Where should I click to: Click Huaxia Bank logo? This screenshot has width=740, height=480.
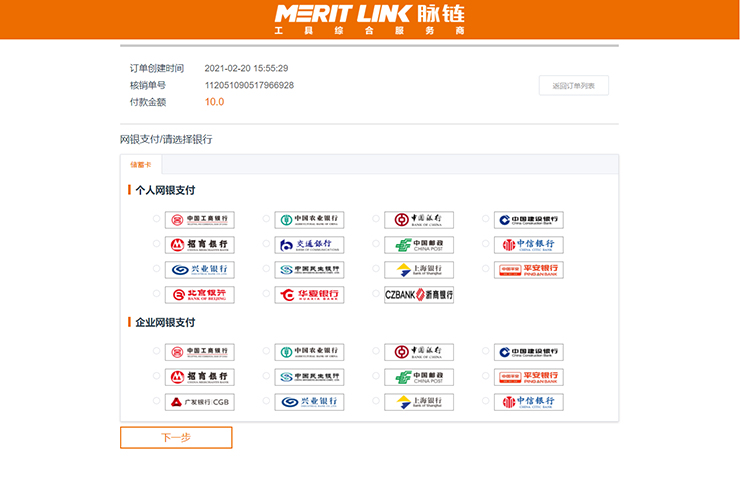(309, 295)
